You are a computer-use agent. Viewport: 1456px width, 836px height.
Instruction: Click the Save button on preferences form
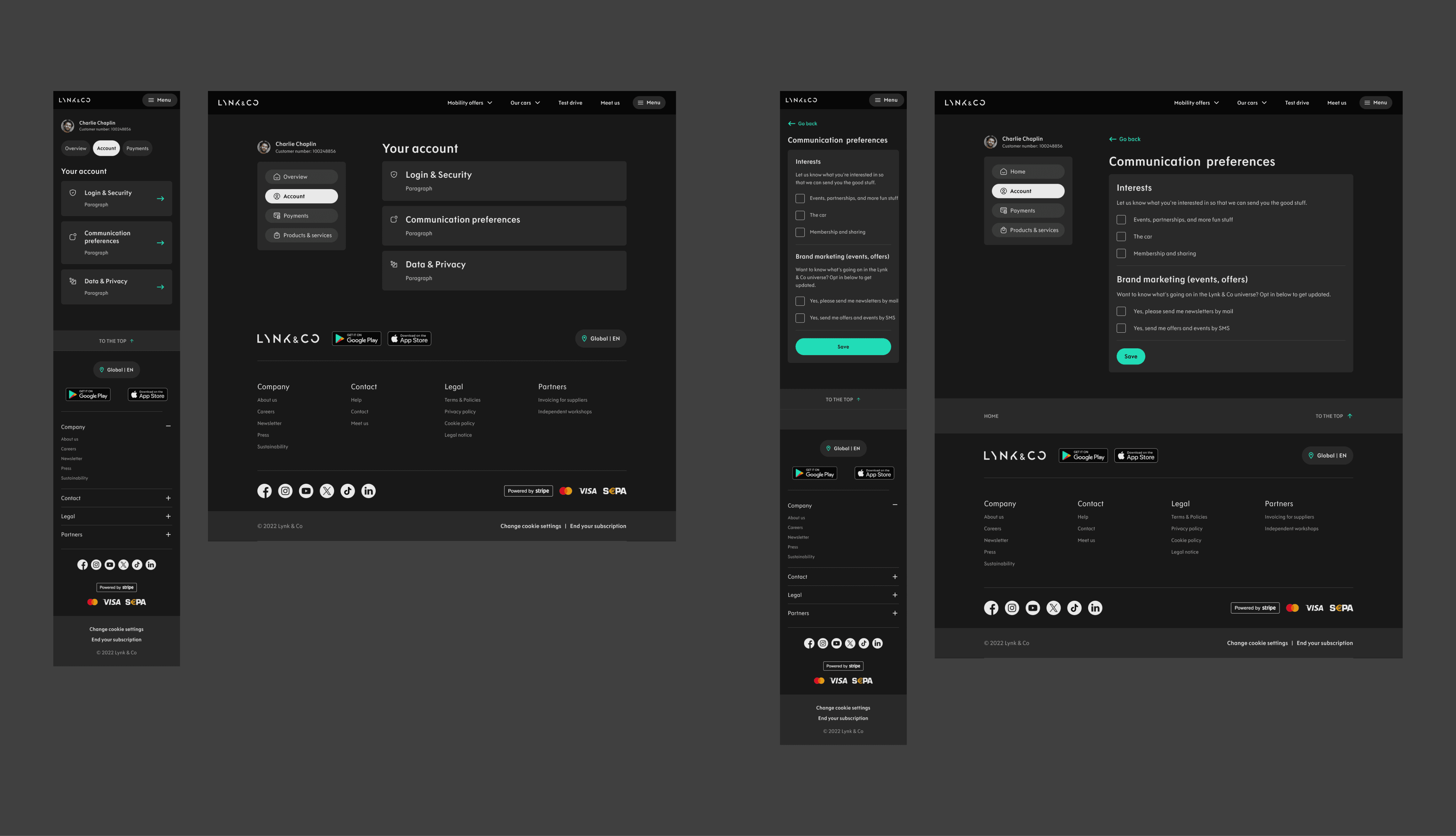pyautogui.click(x=843, y=346)
